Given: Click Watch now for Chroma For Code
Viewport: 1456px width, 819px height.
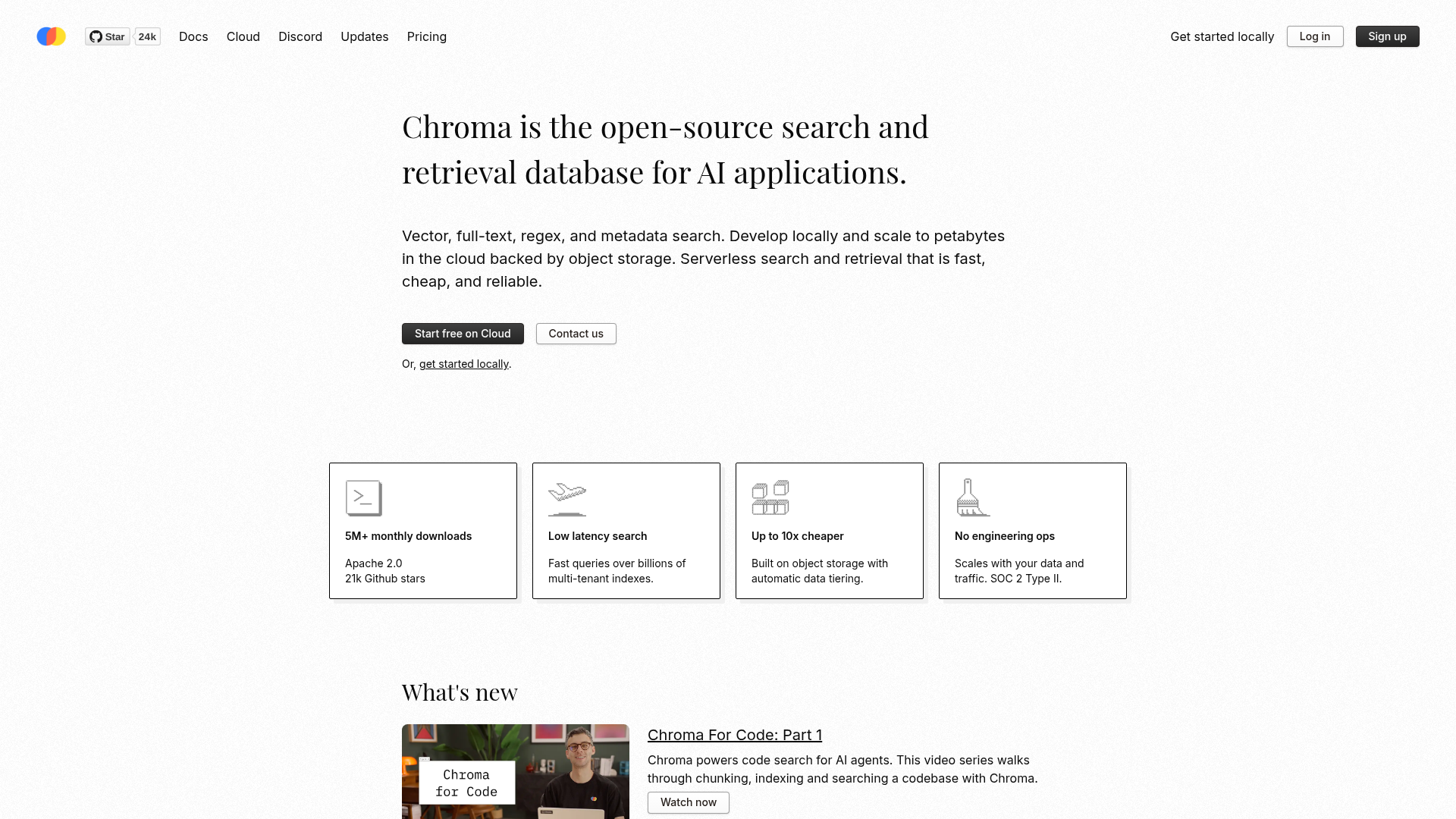Looking at the screenshot, I should click(688, 802).
